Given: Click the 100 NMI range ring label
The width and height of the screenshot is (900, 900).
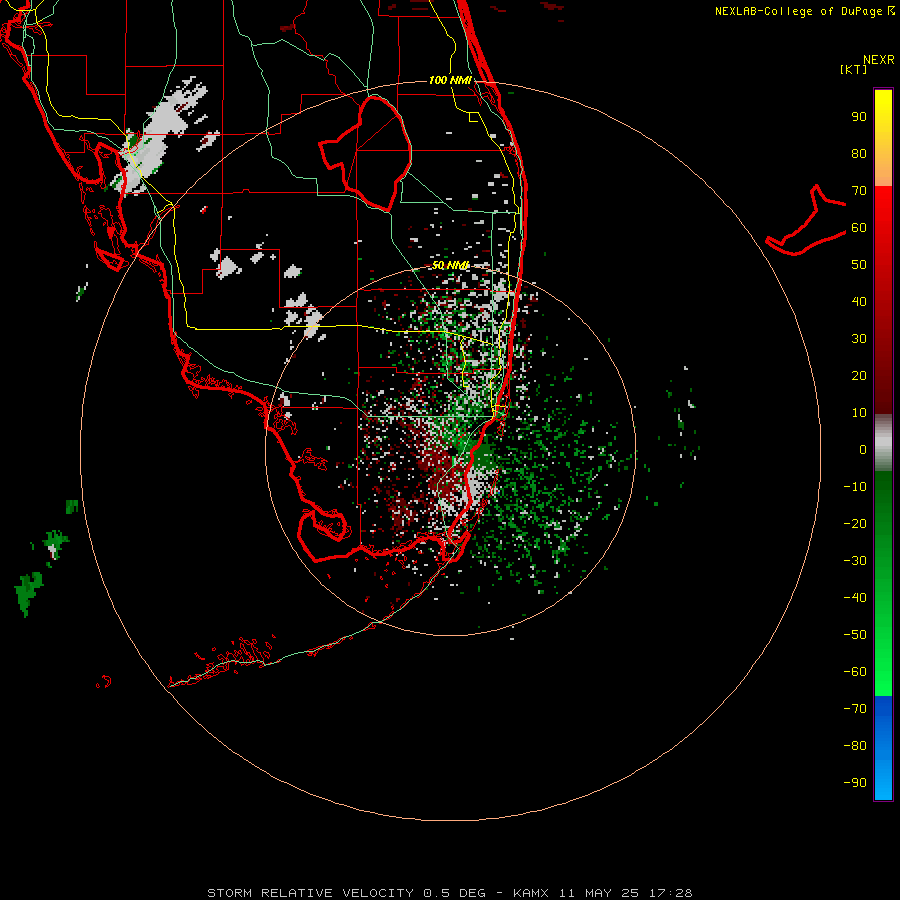Looking at the screenshot, I should pos(450,80).
